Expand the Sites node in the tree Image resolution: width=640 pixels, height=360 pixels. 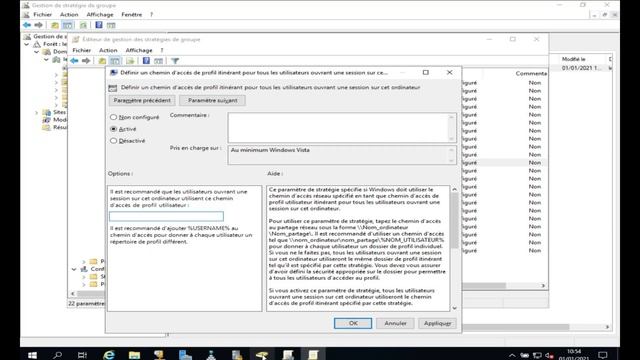(37, 112)
